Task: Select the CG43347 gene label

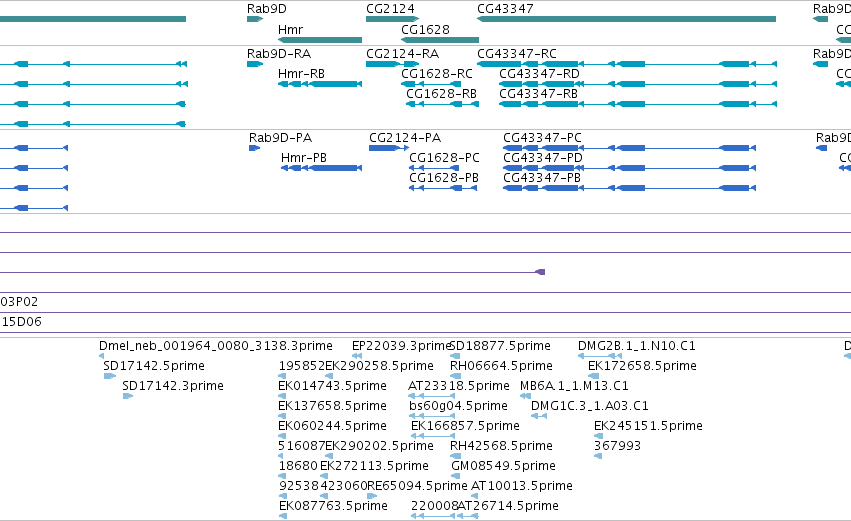Action: pos(505,9)
